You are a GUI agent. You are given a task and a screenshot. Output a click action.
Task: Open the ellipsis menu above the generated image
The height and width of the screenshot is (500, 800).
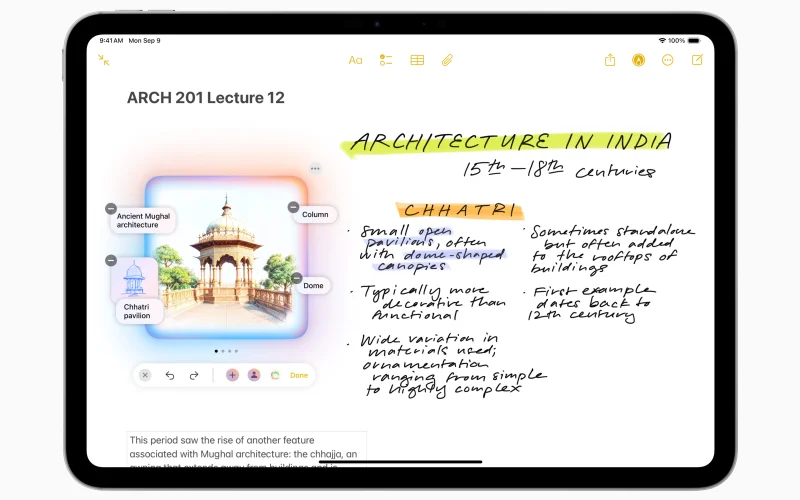pos(315,168)
